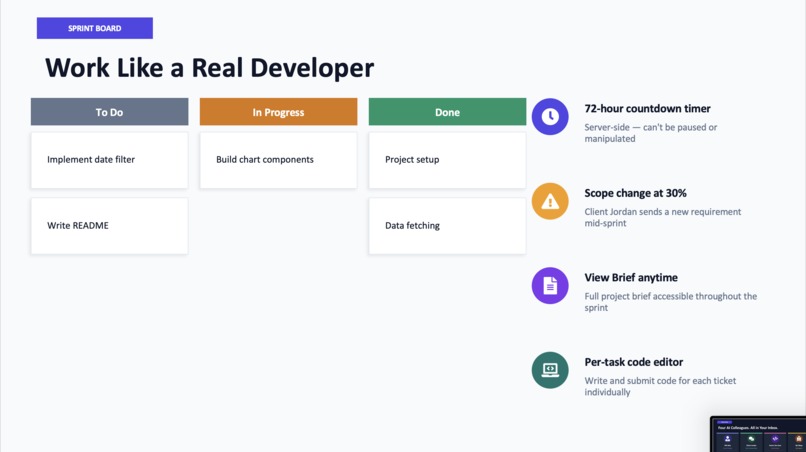Click the Scope change at 30% title

(x=635, y=193)
